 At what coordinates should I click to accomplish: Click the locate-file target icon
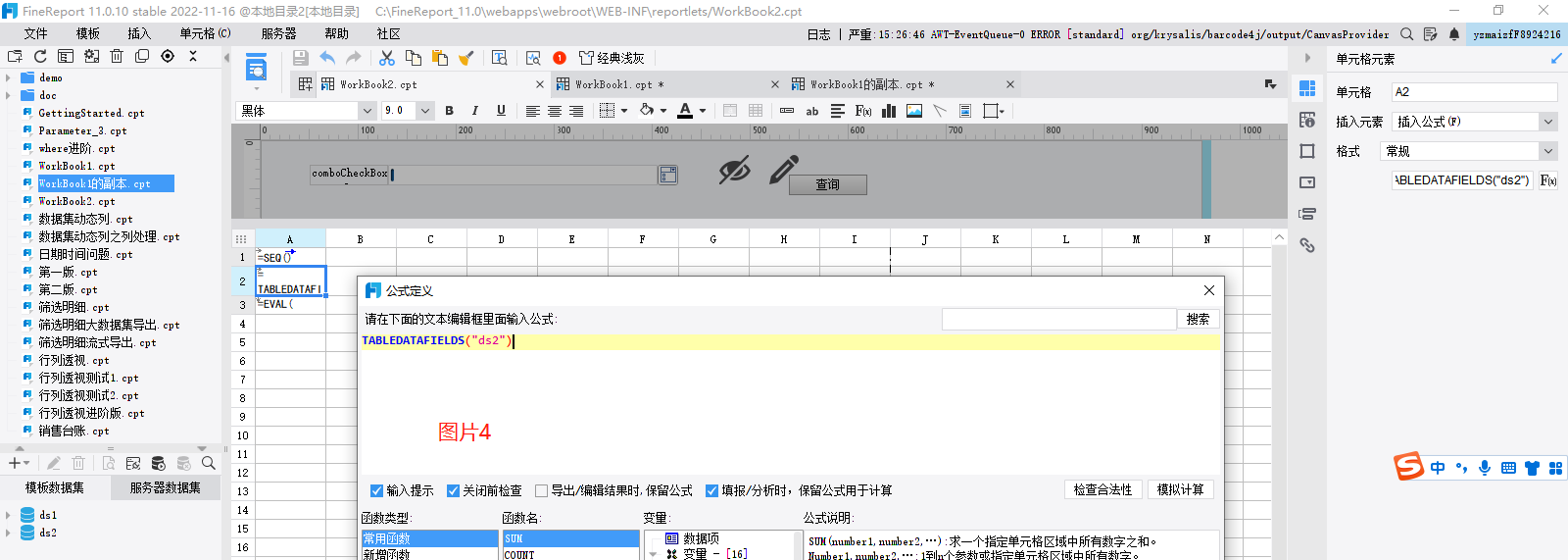pos(168,57)
